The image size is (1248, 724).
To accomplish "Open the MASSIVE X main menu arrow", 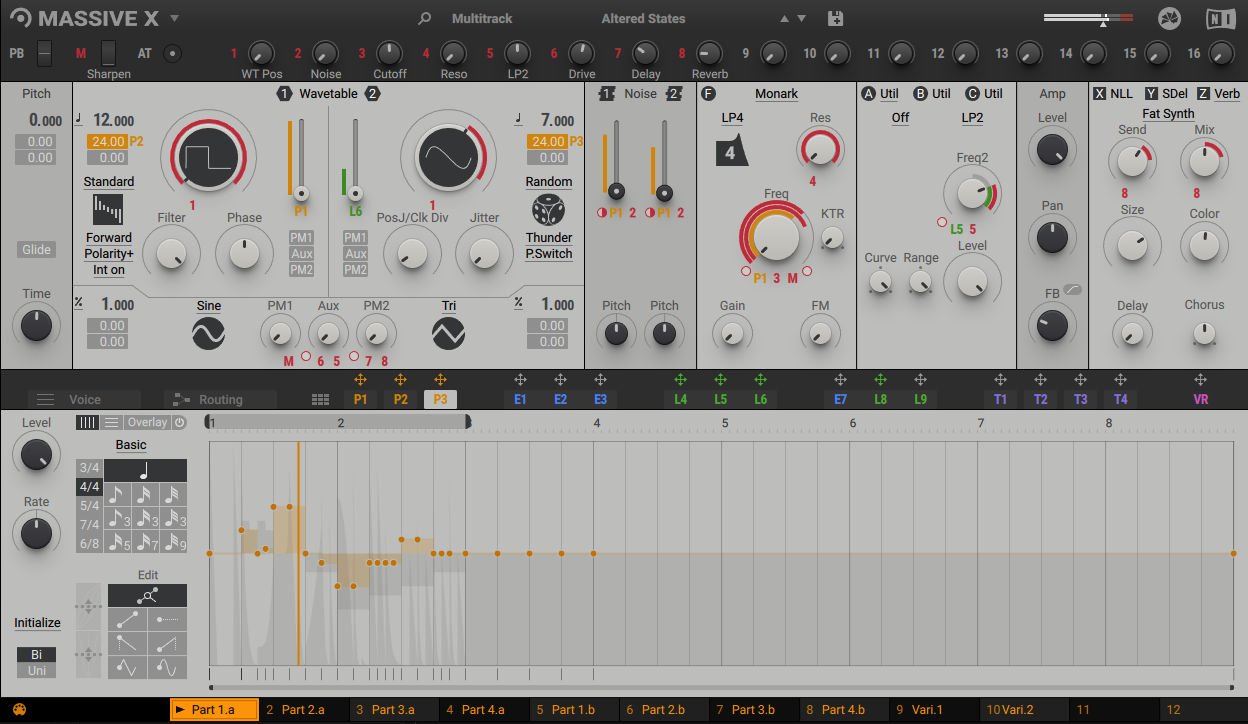I will point(175,18).
